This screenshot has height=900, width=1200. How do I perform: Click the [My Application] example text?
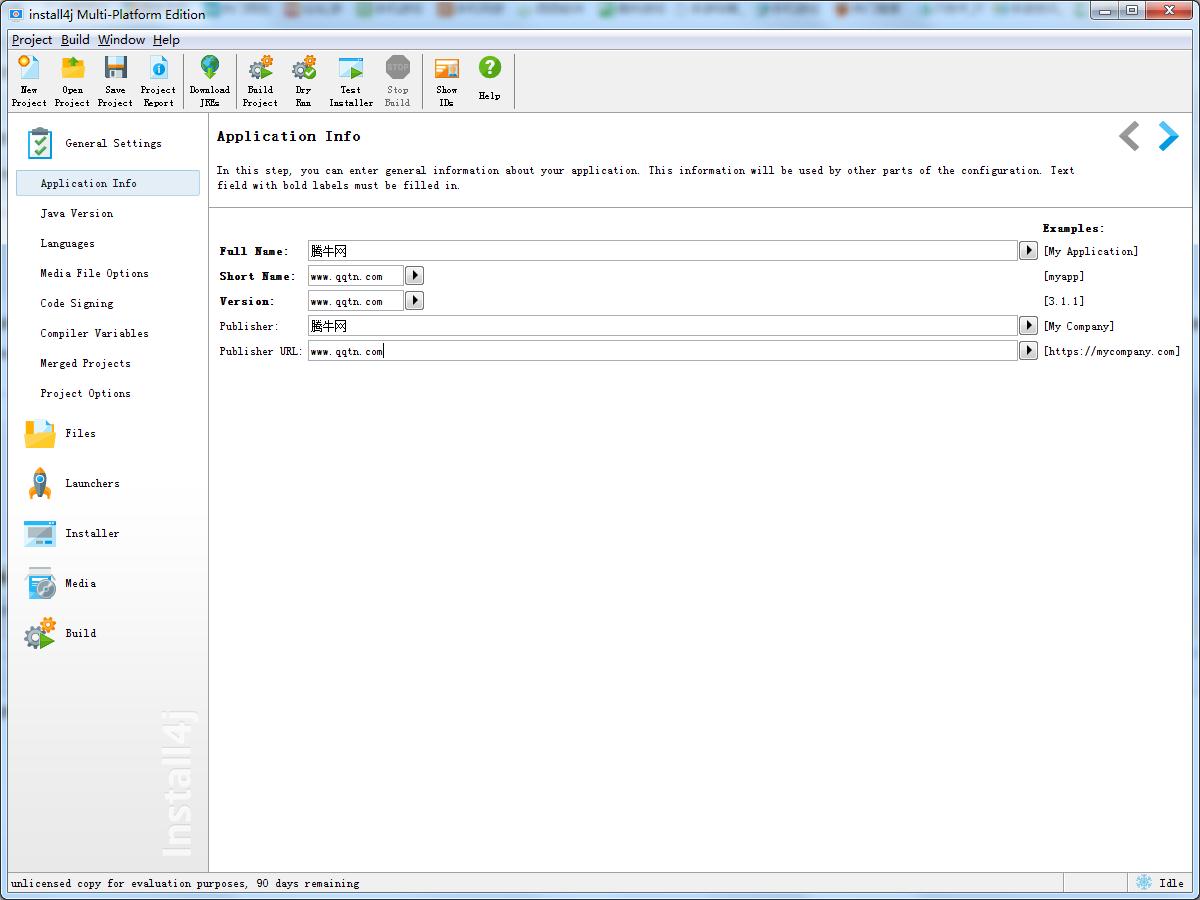pos(1091,251)
